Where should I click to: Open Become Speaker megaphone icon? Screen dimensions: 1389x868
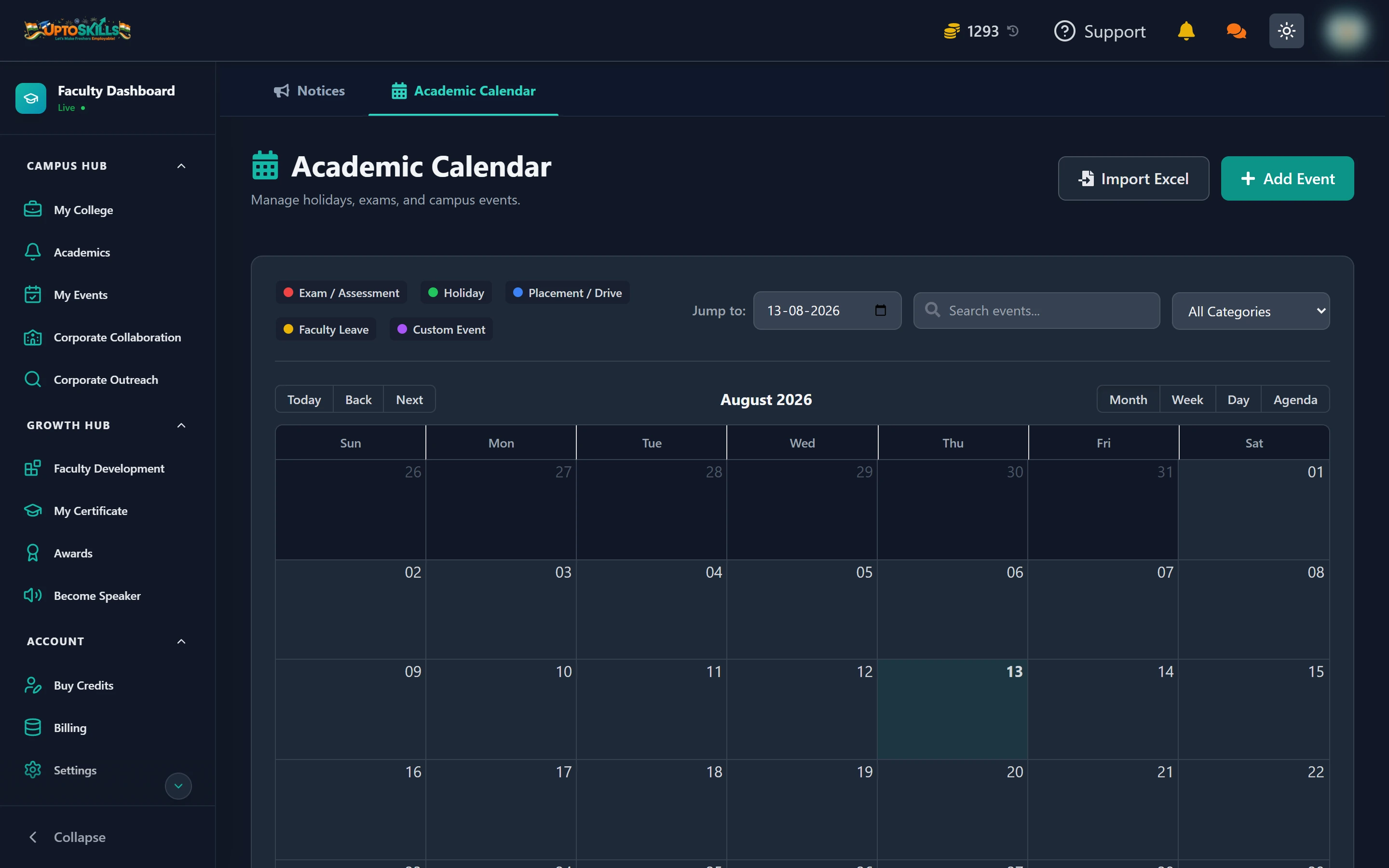pos(33,596)
